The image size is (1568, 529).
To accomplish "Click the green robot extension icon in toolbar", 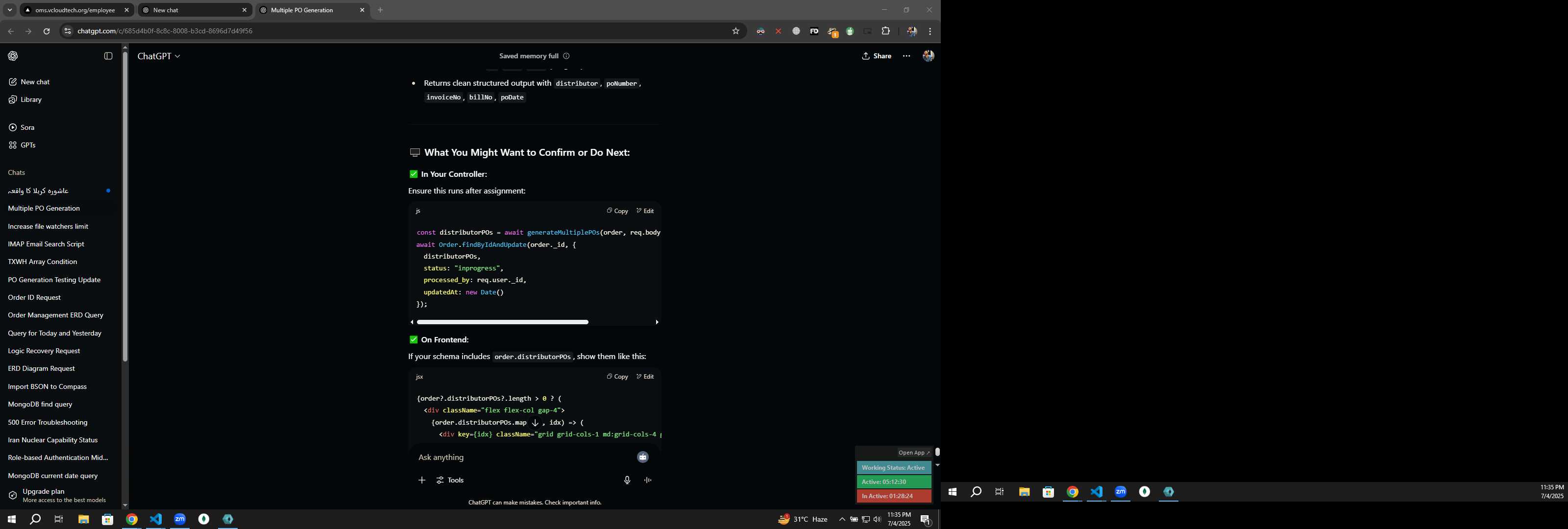I will pyautogui.click(x=850, y=31).
